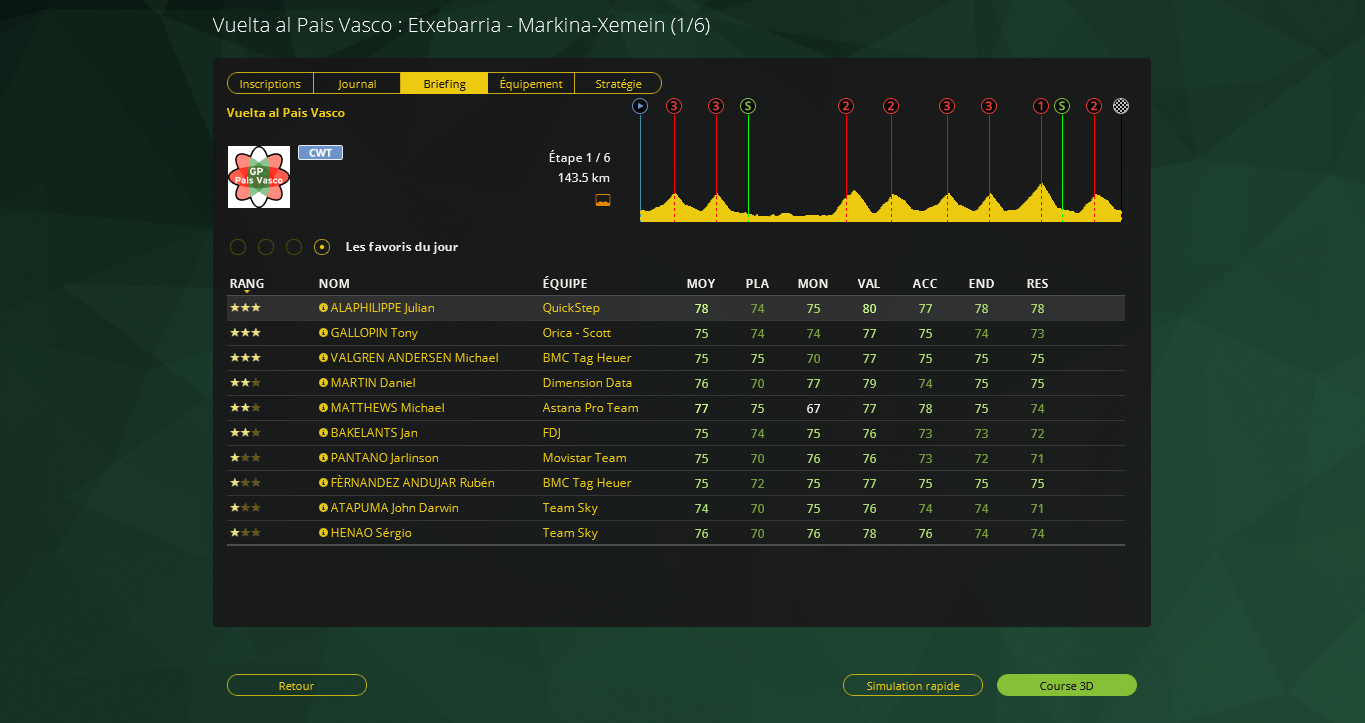This screenshot has height=723, width=1365.
Task: Sort by the RES column header
Action: (x=1037, y=284)
